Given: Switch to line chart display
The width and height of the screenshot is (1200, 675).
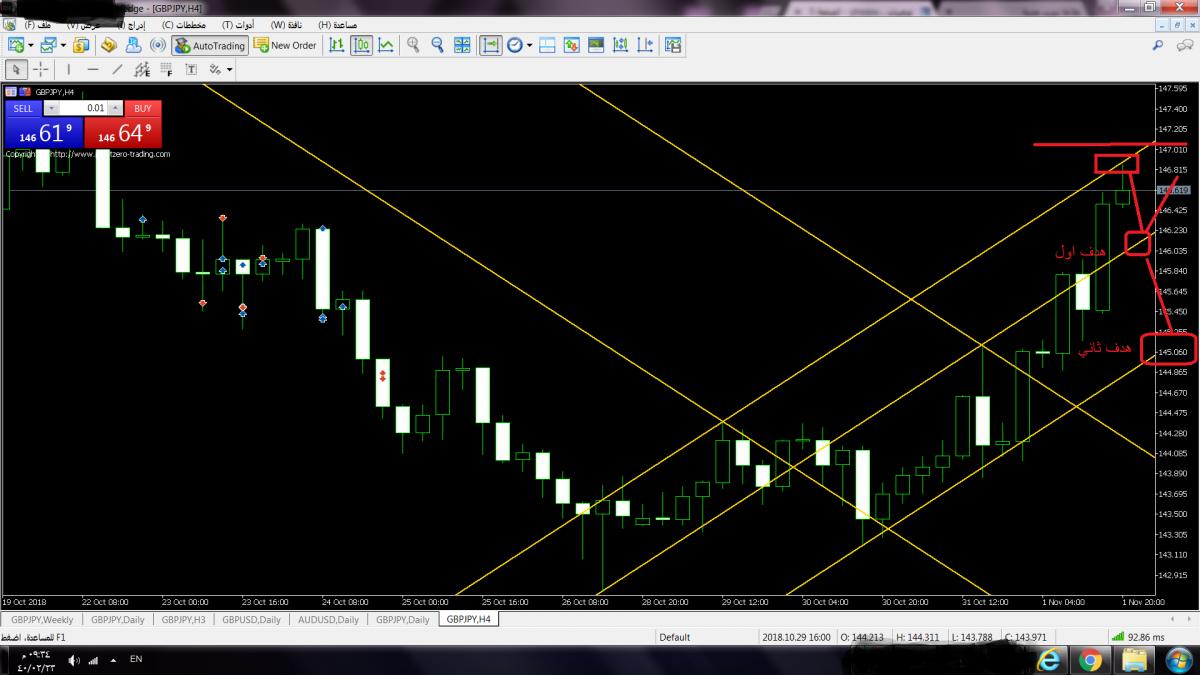Looking at the screenshot, I should [x=386, y=45].
